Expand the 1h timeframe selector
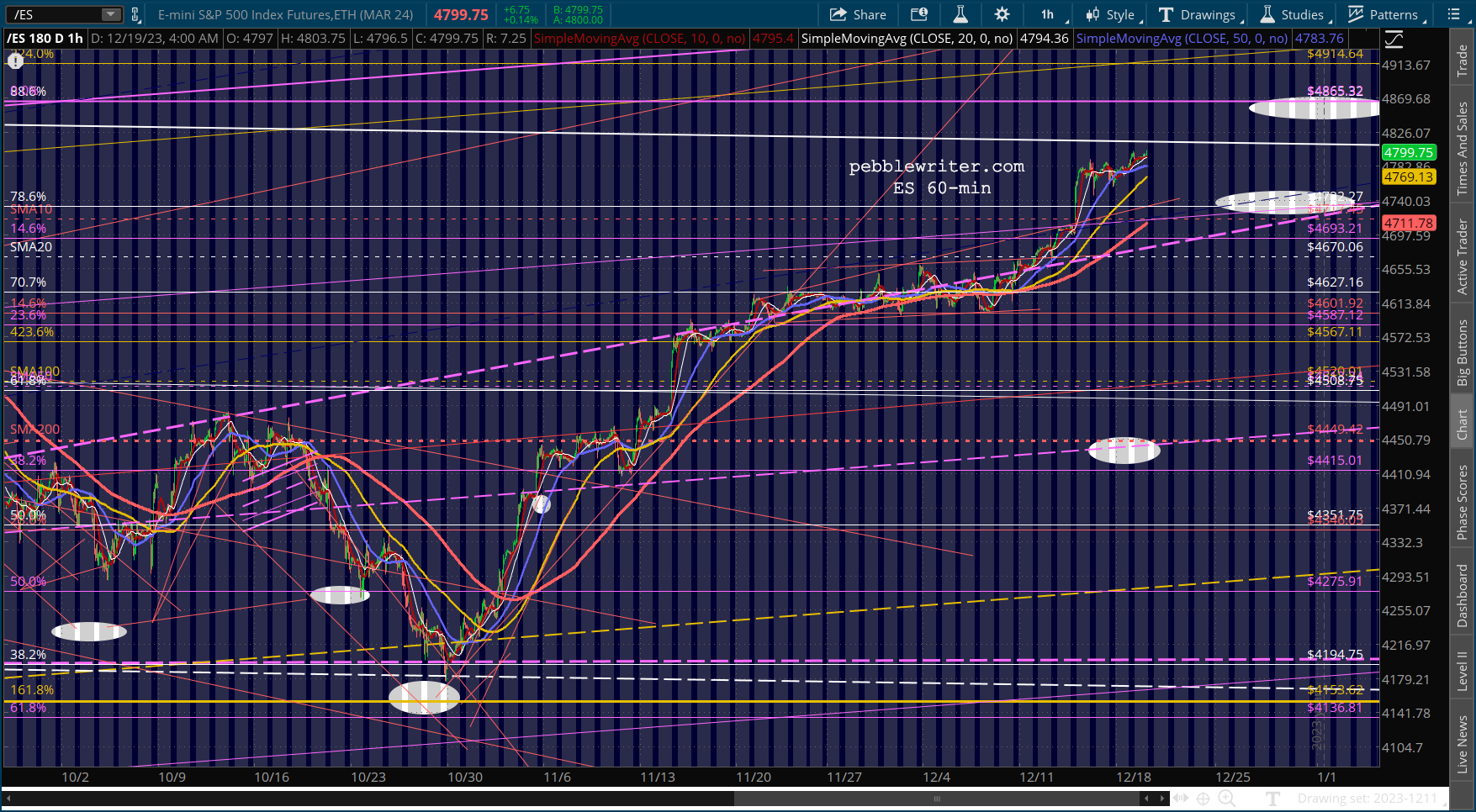This screenshot has width=1476, height=812. [x=1052, y=14]
